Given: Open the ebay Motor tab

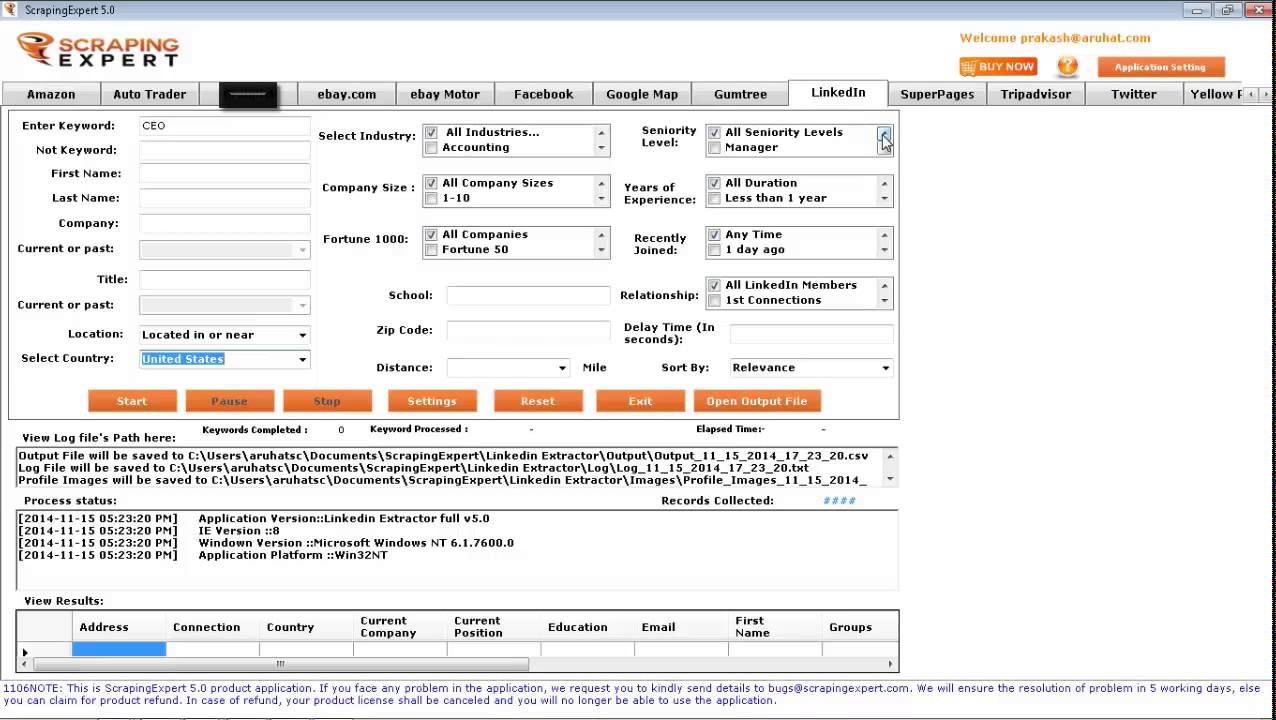Looking at the screenshot, I should pos(445,94).
